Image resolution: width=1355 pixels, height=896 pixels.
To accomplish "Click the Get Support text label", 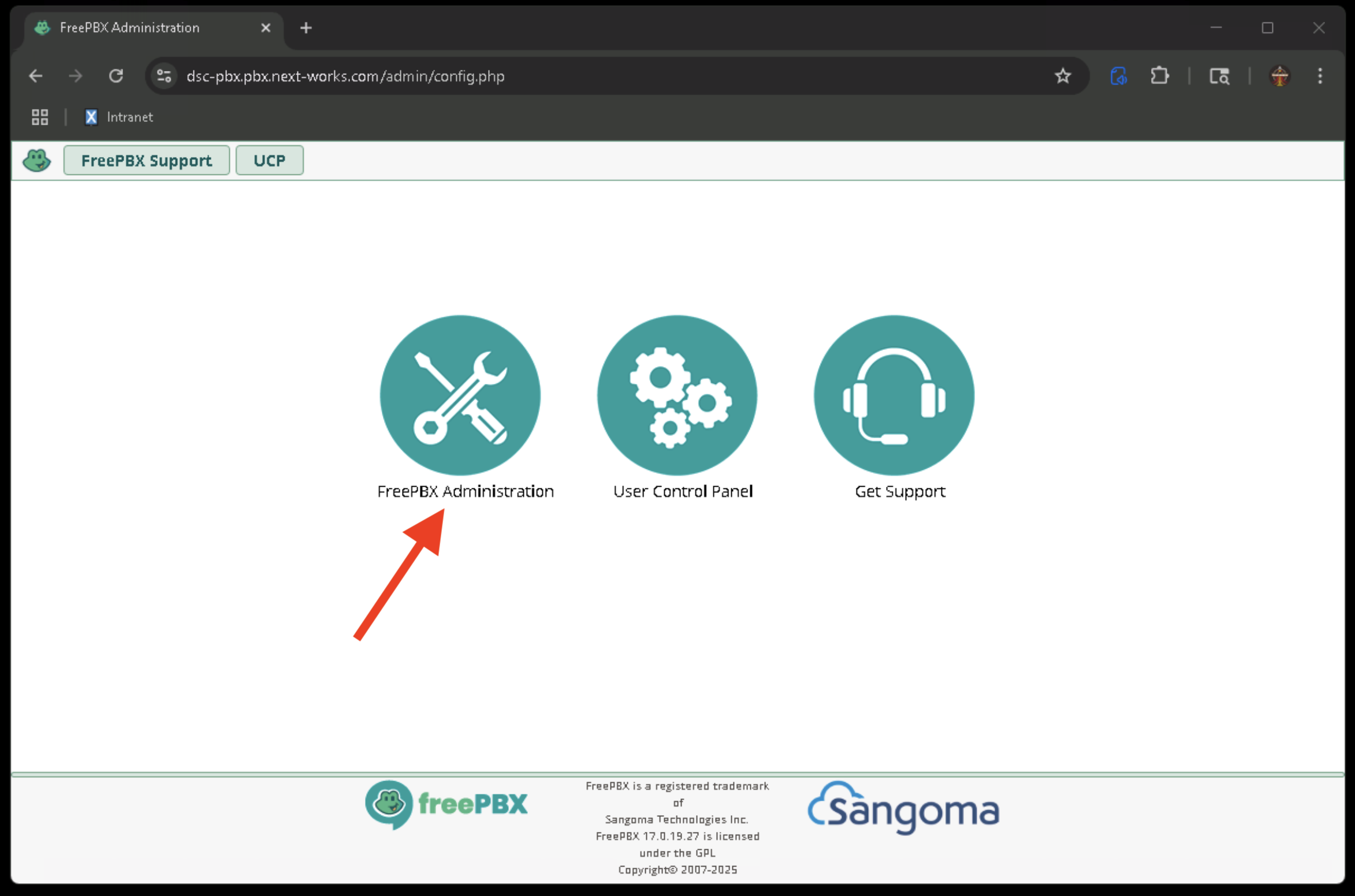I will pos(900,491).
